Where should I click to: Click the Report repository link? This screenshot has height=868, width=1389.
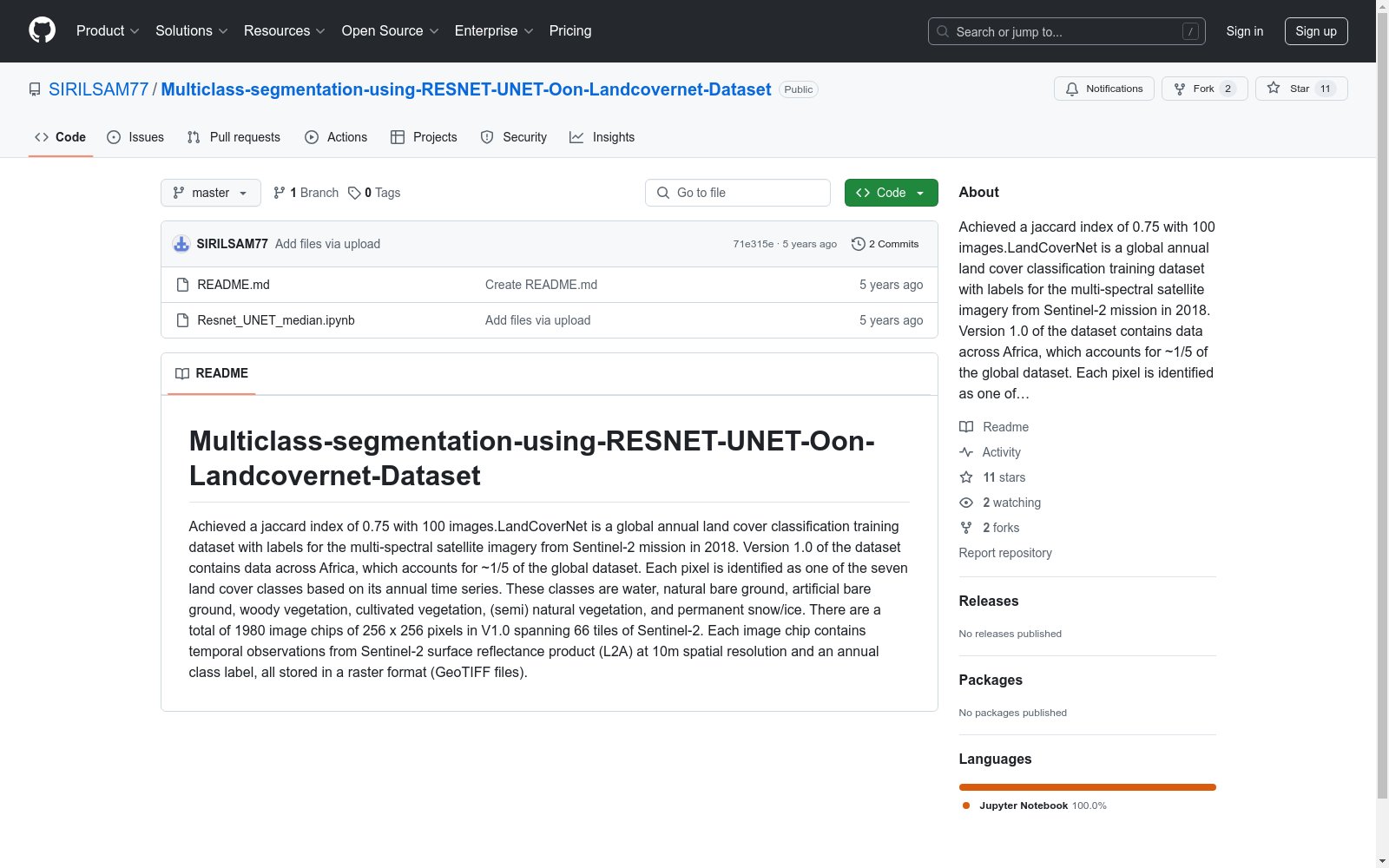(1005, 553)
